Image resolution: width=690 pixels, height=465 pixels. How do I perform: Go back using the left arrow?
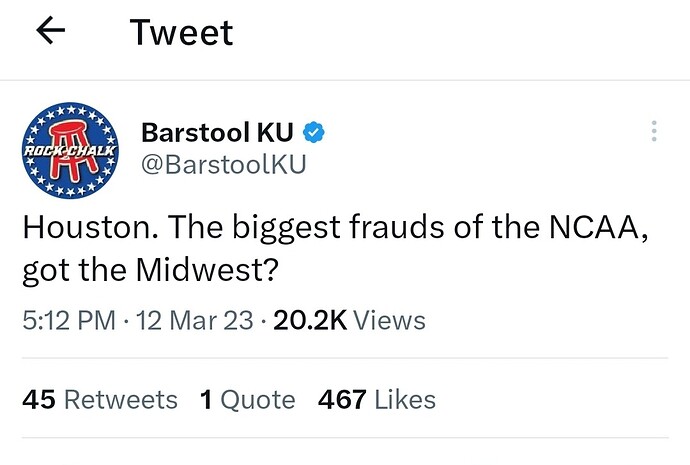(51, 30)
